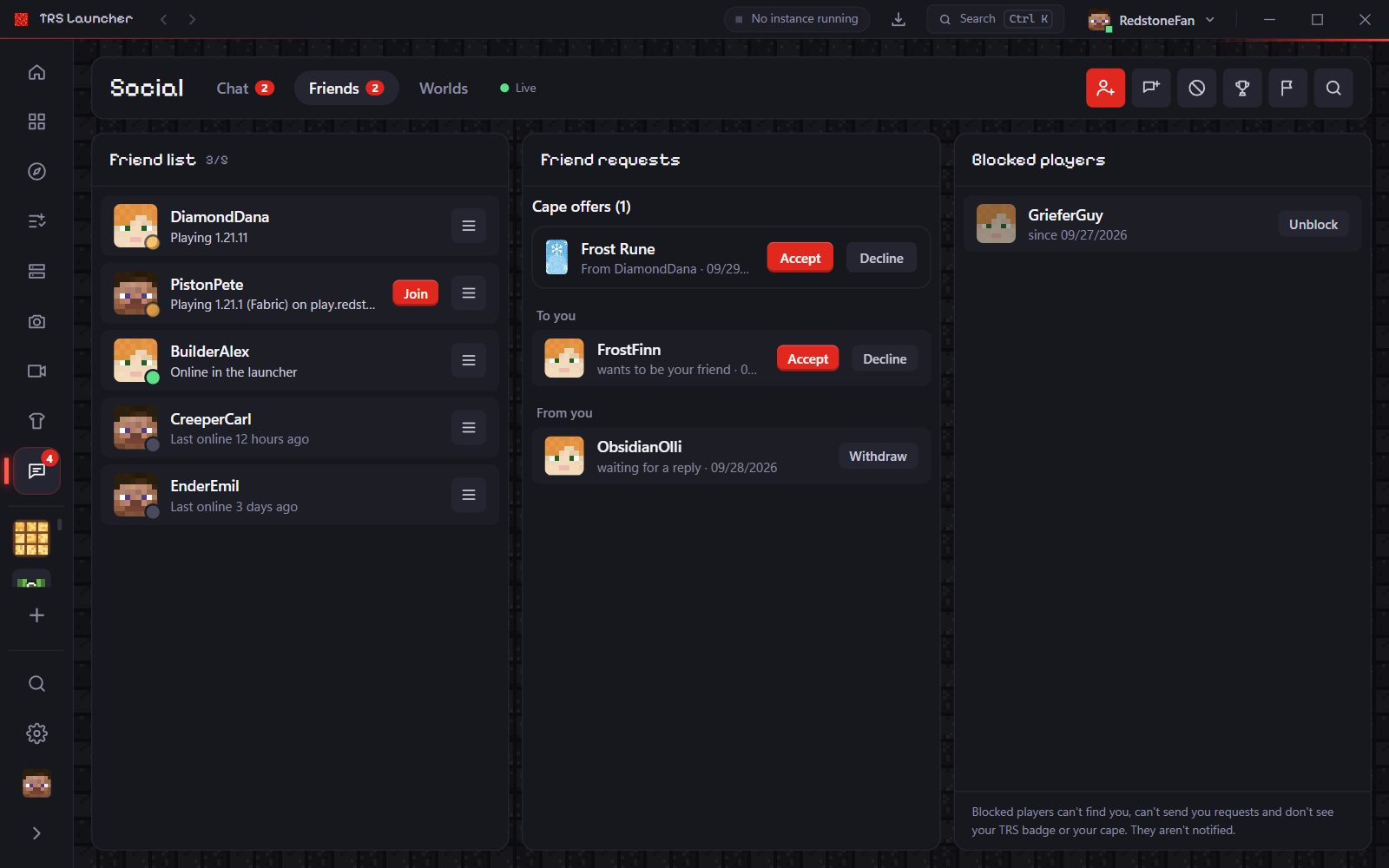Open the social chat sidebar icon
Viewport: 1389px width, 868px height.
coord(36,470)
